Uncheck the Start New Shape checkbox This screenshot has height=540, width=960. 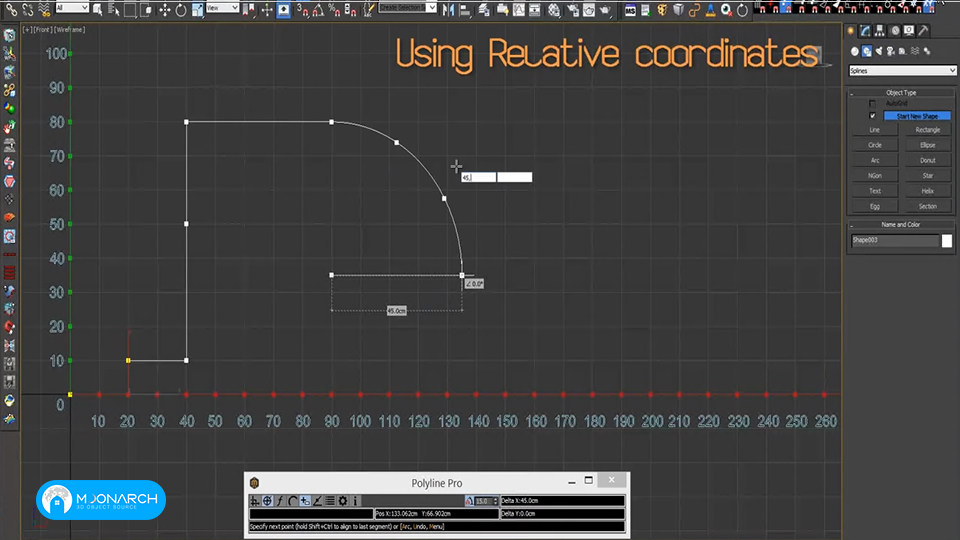(872, 116)
